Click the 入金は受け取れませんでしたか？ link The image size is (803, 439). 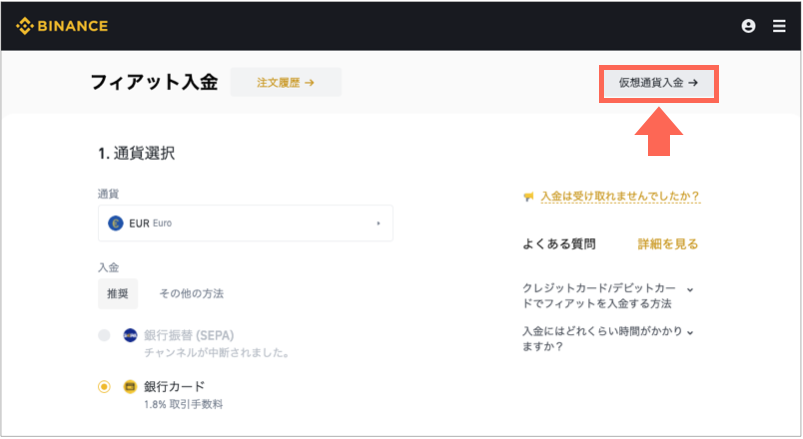(620, 196)
